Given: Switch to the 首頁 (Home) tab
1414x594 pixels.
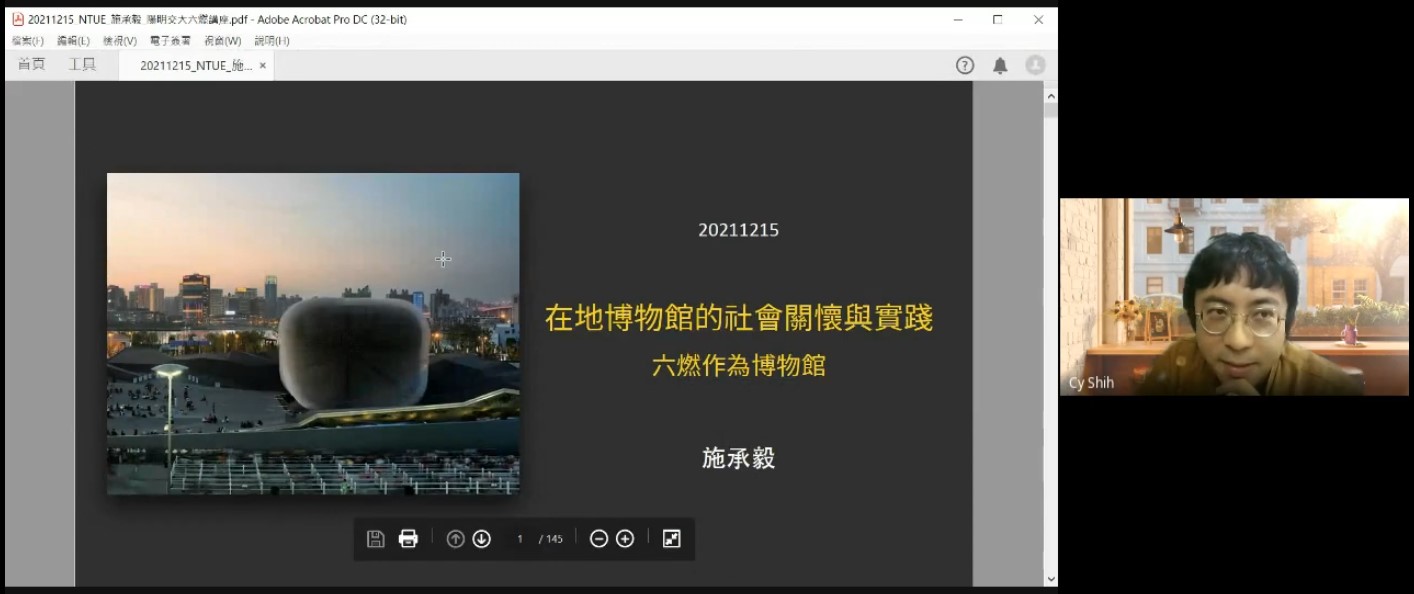Looking at the screenshot, I should click(32, 65).
